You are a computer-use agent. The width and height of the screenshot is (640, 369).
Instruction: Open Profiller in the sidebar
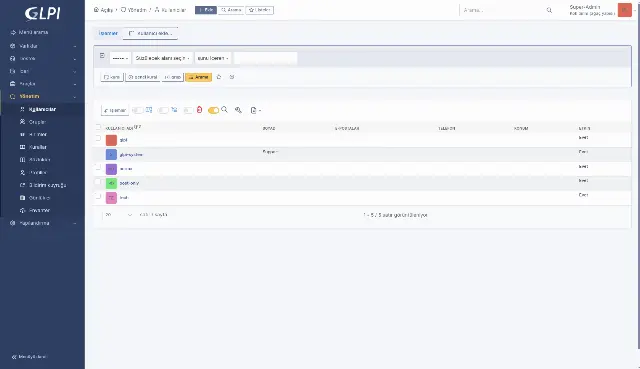[38, 172]
